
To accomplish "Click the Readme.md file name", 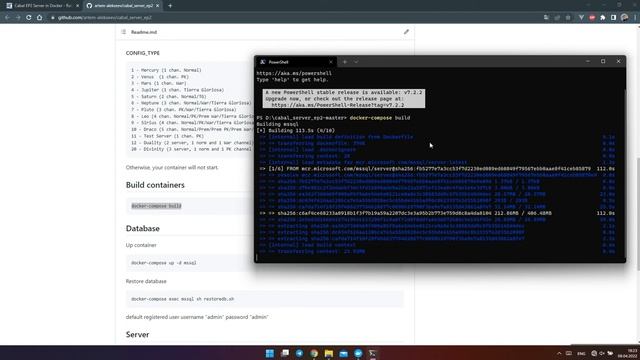I will tap(144, 32).
